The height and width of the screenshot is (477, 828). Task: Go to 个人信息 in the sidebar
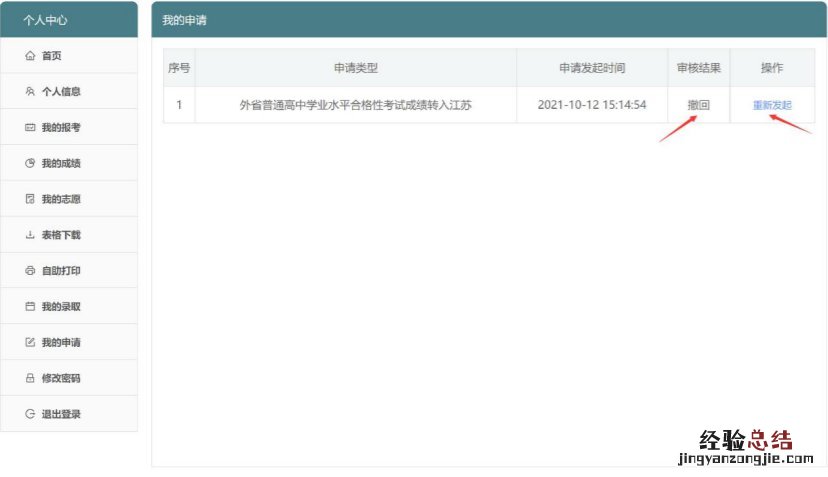pos(69,91)
